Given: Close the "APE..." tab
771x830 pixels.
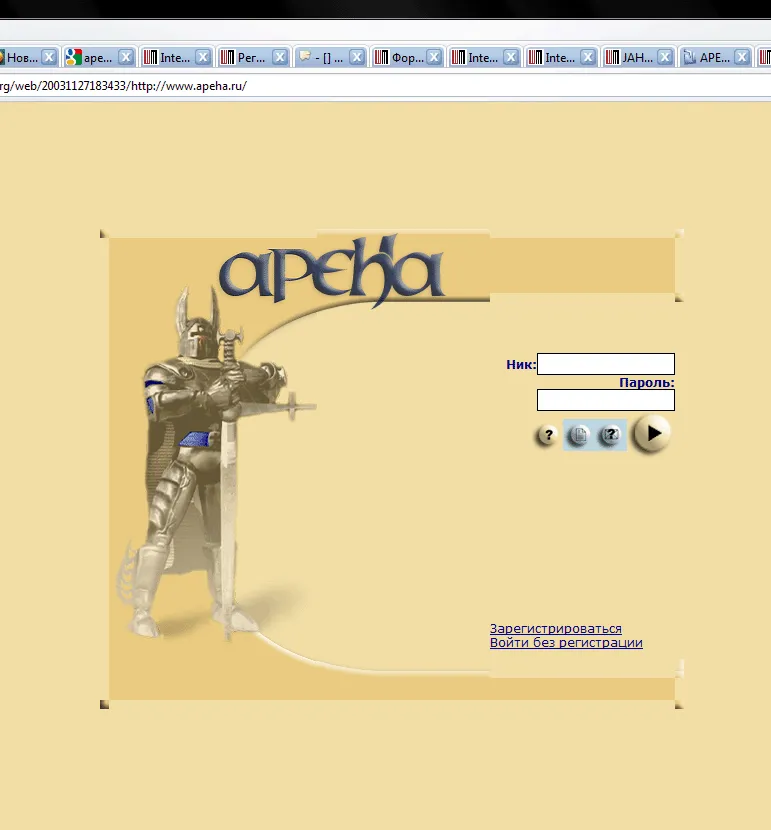Looking at the screenshot, I should (742, 57).
